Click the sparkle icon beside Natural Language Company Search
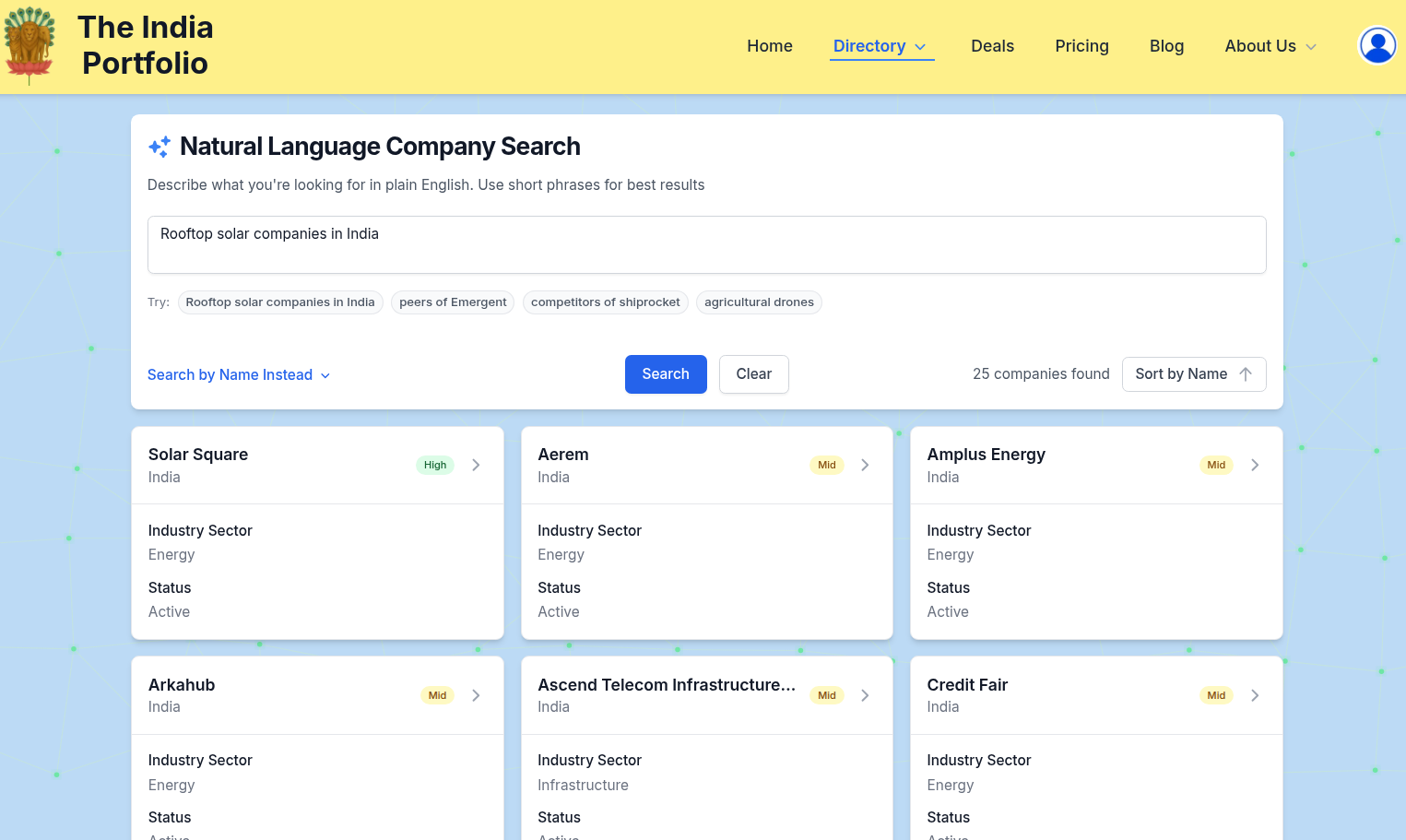 [x=159, y=146]
